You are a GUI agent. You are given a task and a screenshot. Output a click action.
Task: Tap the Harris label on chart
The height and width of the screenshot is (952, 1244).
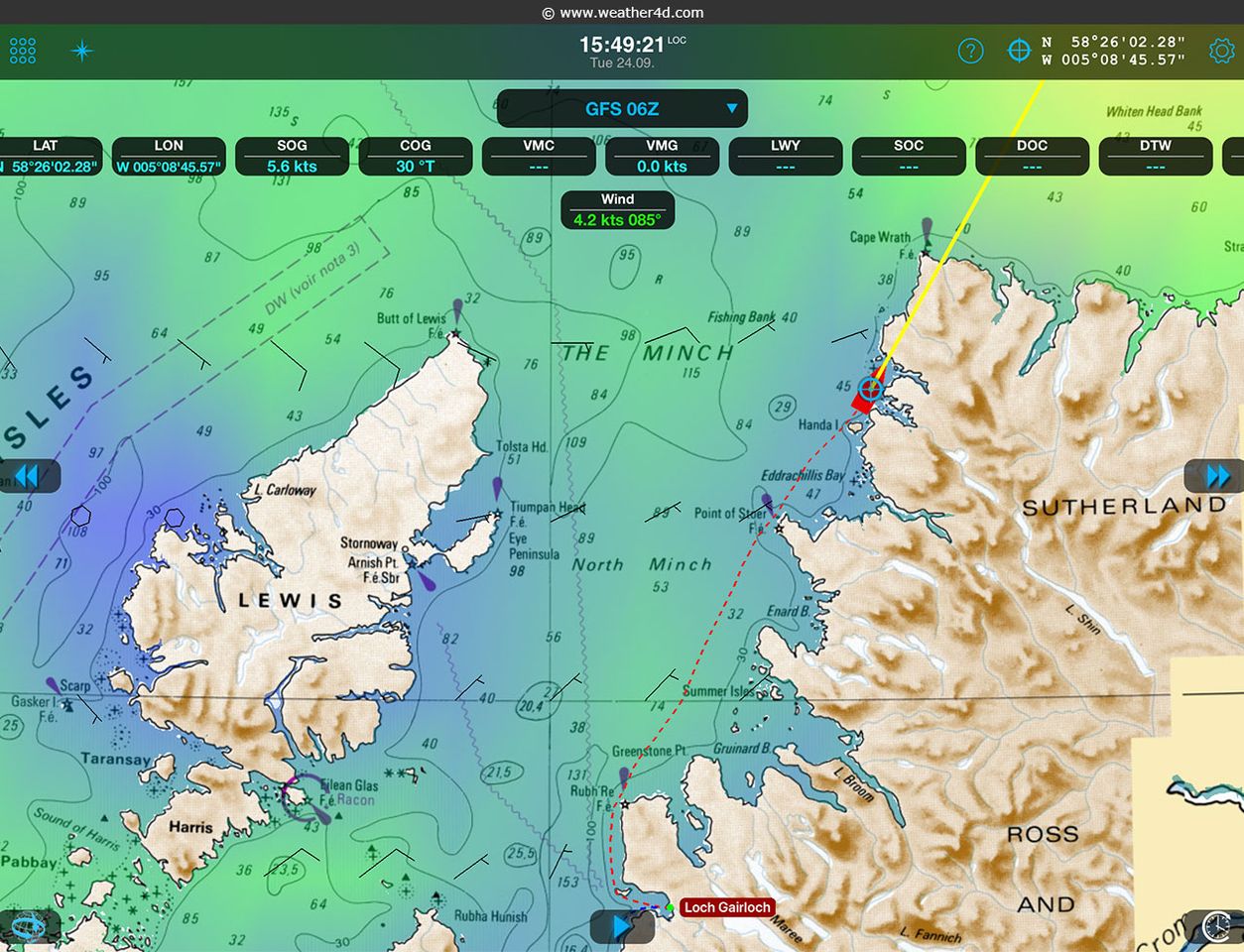190,827
